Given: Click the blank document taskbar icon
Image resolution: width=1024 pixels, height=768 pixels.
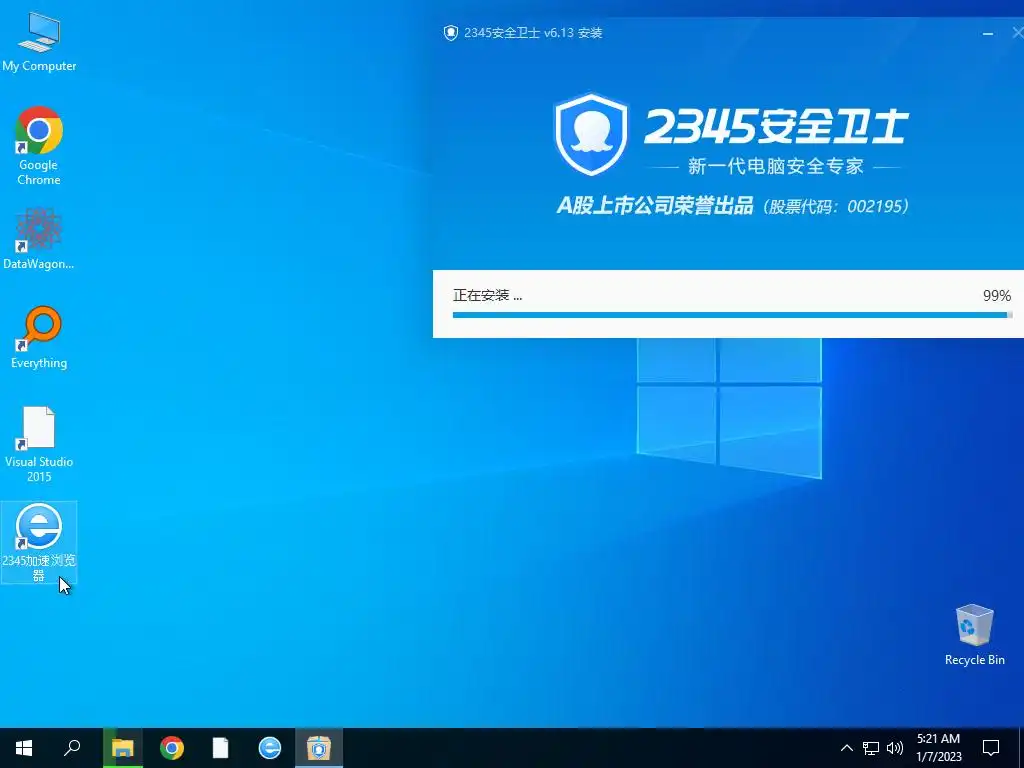Looking at the screenshot, I should (x=221, y=748).
